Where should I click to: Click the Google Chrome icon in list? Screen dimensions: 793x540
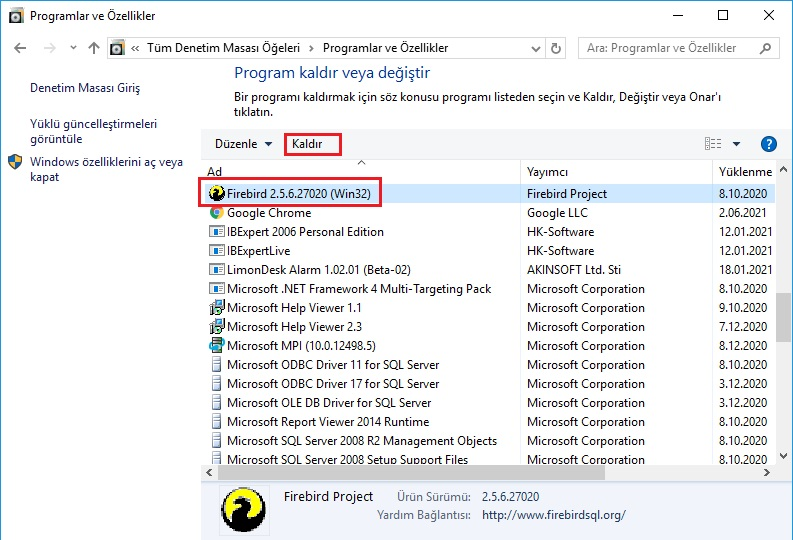point(216,212)
